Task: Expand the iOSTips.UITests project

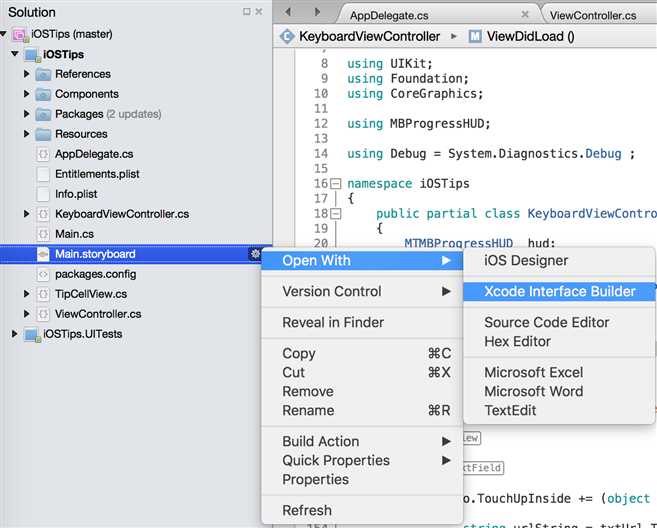Action: coord(15,334)
